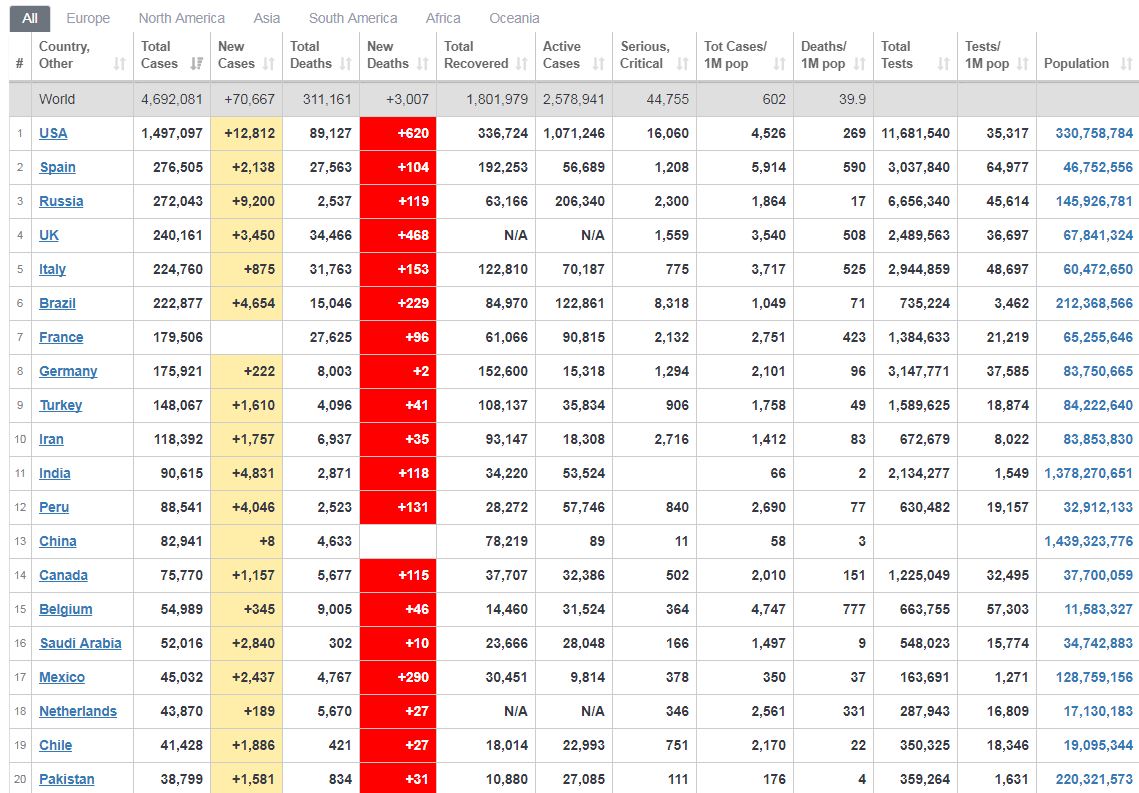Sort by Deaths/1M pop arrow icon
The width and height of the screenshot is (1139, 793).
click(859, 64)
